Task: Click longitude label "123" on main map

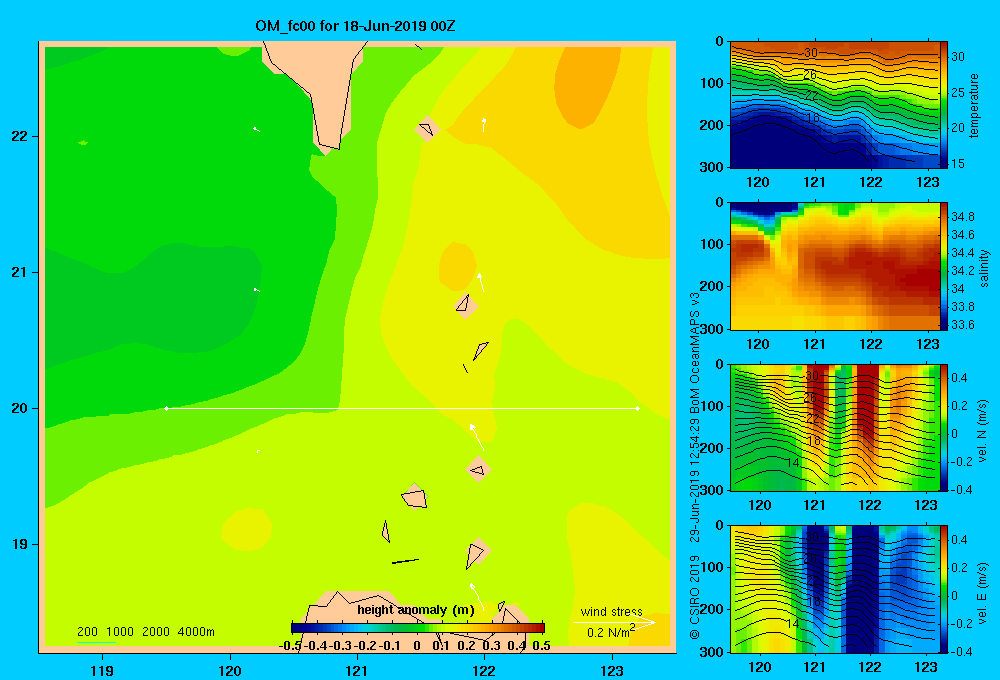Action: coord(612,670)
